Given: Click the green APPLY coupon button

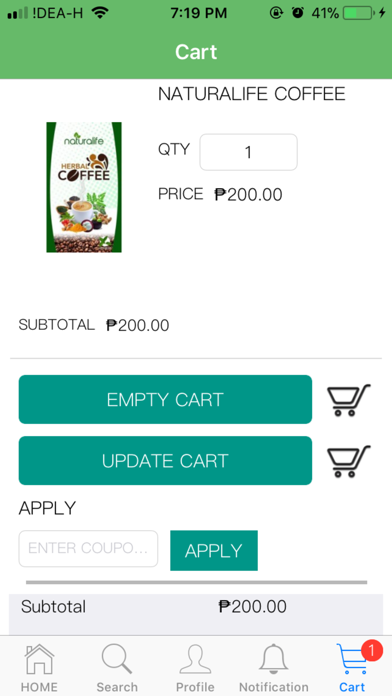Looking at the screenshot, I should (214, 550).
